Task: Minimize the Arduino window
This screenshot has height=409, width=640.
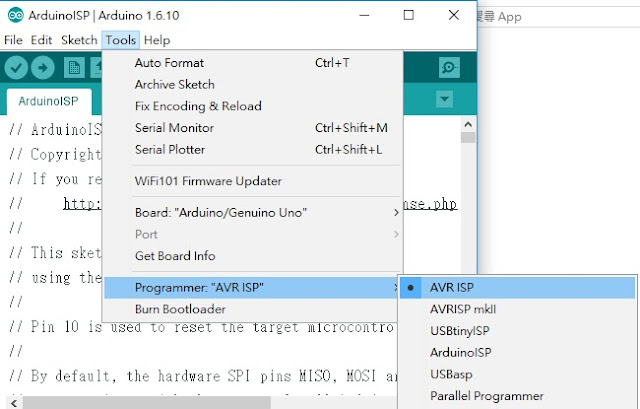Action: pos(364,16)
